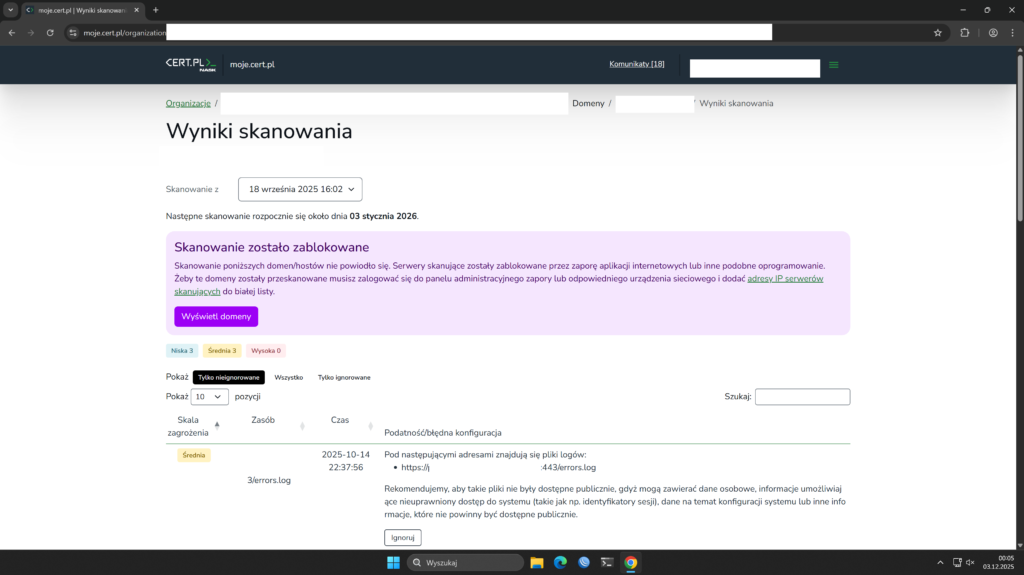
Task: Click 03 stycznia 2026 next scan date
Action: coord(383,216)
